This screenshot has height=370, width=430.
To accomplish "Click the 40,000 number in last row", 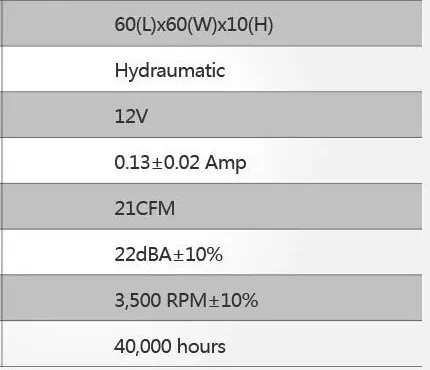I will 143,346.
